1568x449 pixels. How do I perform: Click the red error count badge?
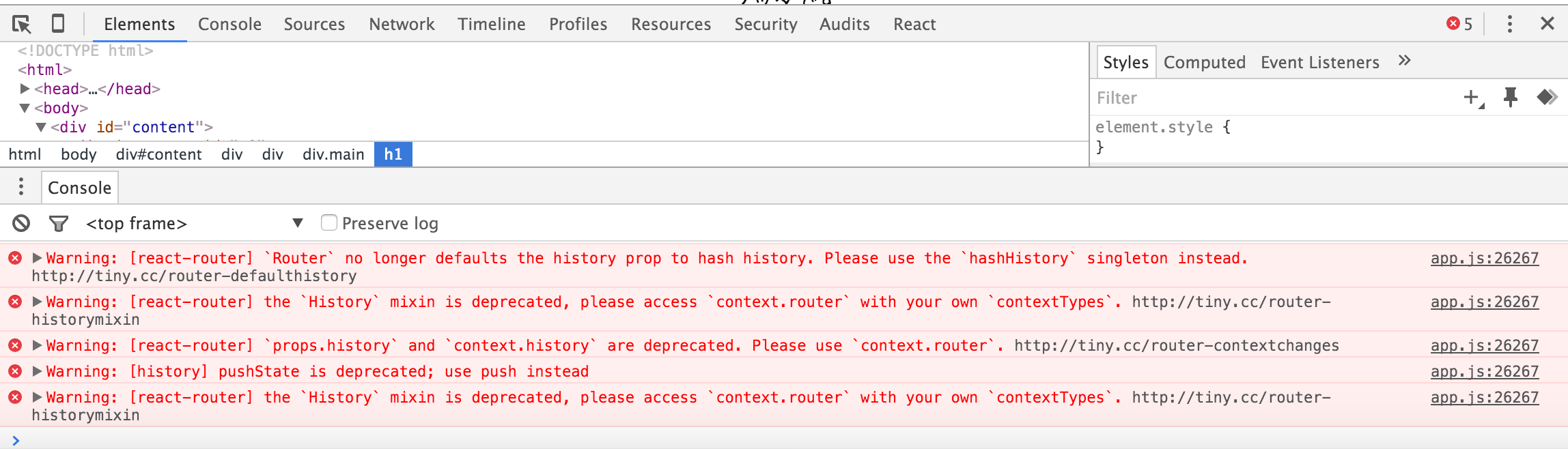point(1458,23)
